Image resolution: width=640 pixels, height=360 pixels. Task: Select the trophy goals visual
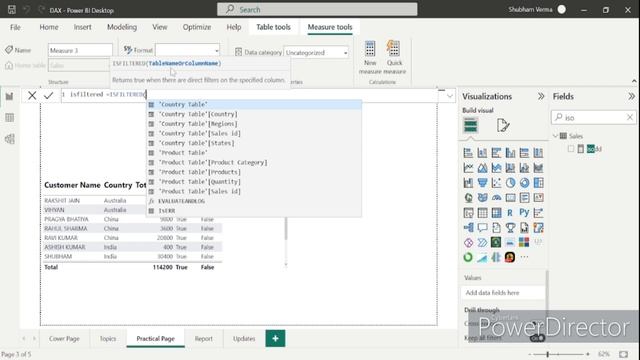pyautogui.click(x=510, y=228)
